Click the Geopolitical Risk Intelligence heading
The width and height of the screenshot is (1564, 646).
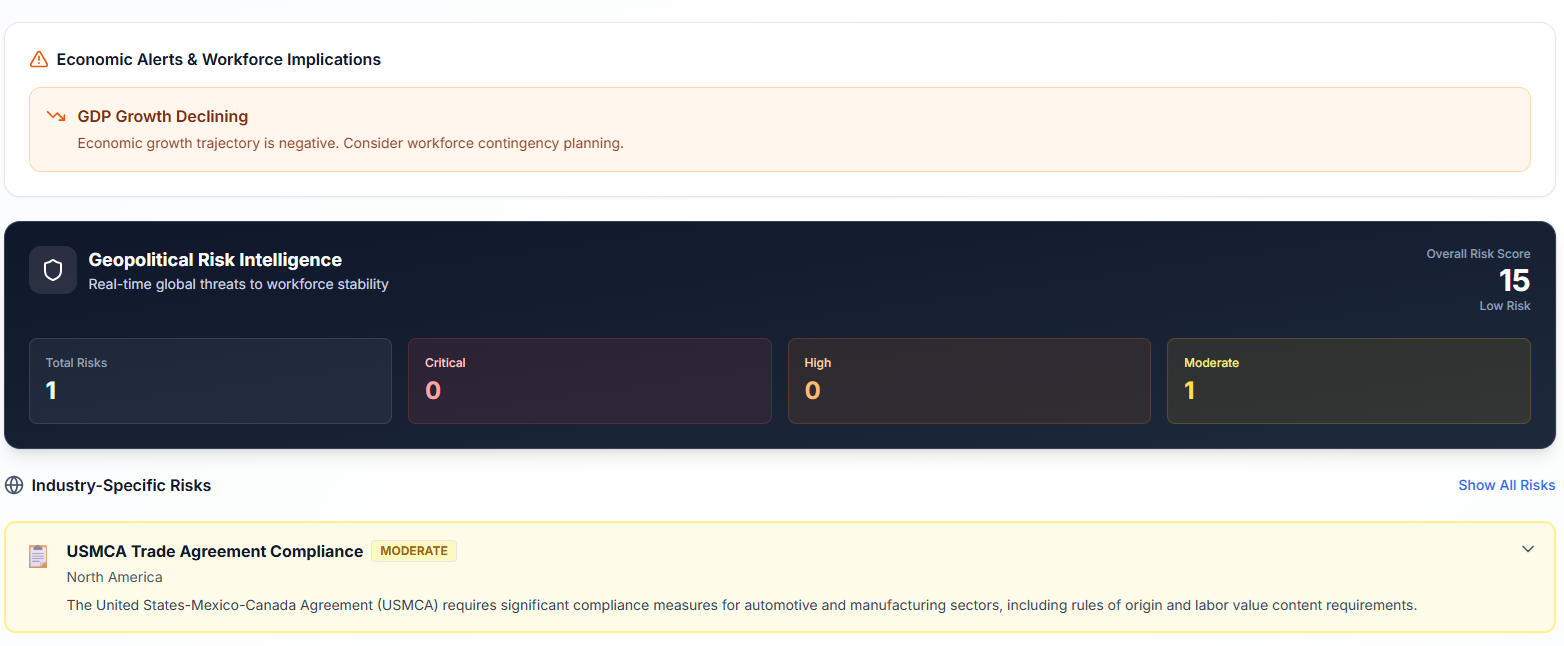tap(215, 260)
